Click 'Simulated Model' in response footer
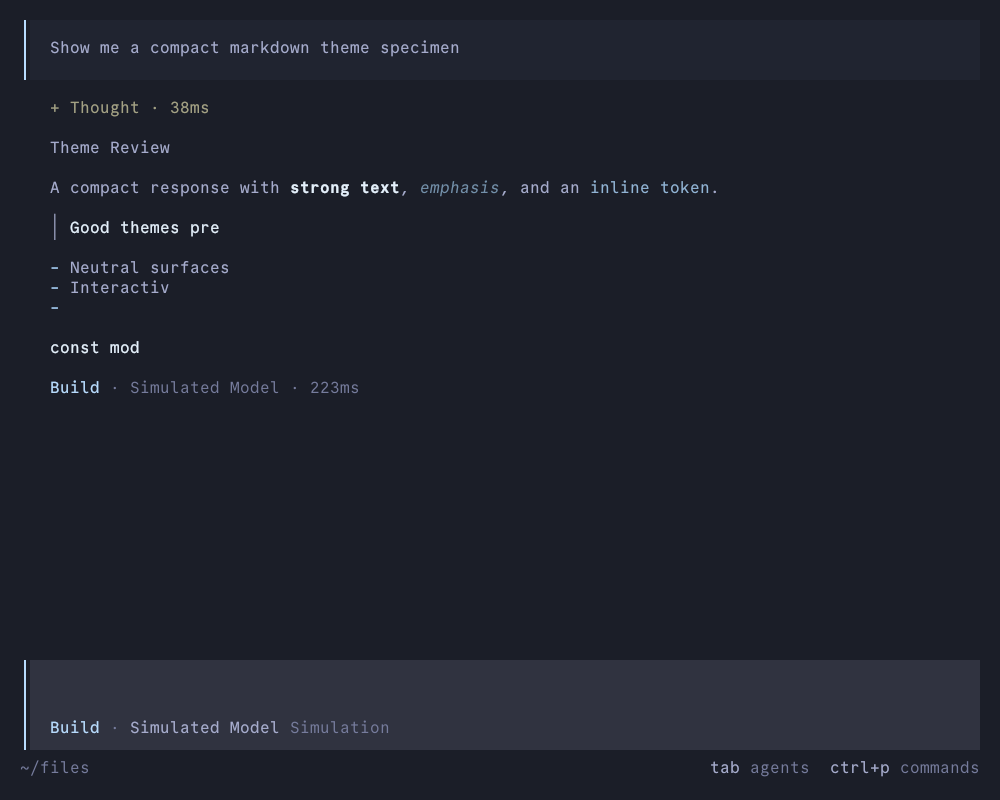Image resolution: width=1000 pixels, height=800 pixels. tap(204, 387)
